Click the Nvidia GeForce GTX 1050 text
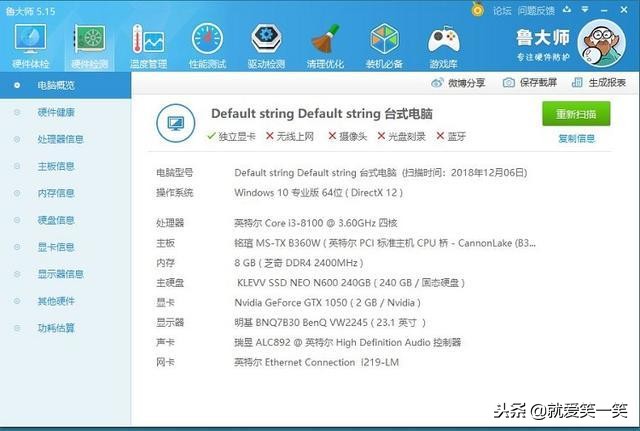The height and width of the screenshot is (431, 640). (327, 303)
